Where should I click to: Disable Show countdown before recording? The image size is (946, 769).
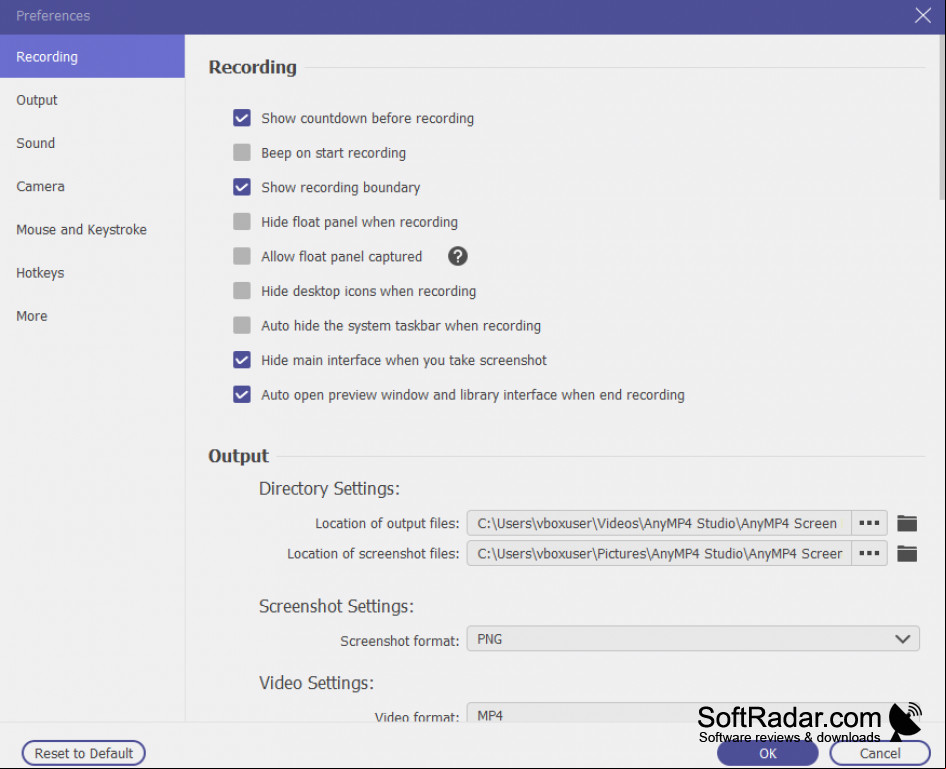242,118
